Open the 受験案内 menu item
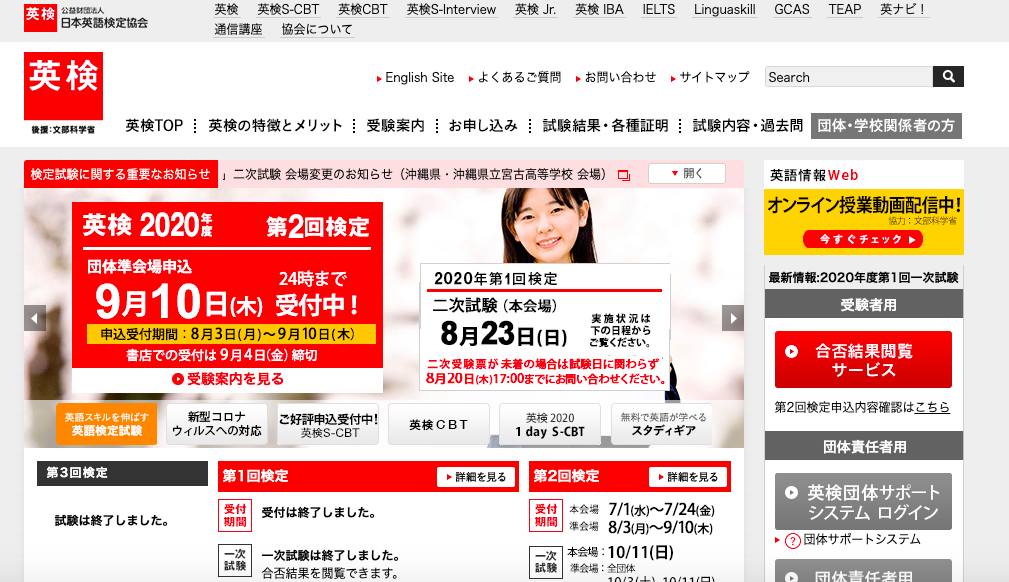Image resolution: width=1009 pixels, height=582 pixels. pos(395,126)
